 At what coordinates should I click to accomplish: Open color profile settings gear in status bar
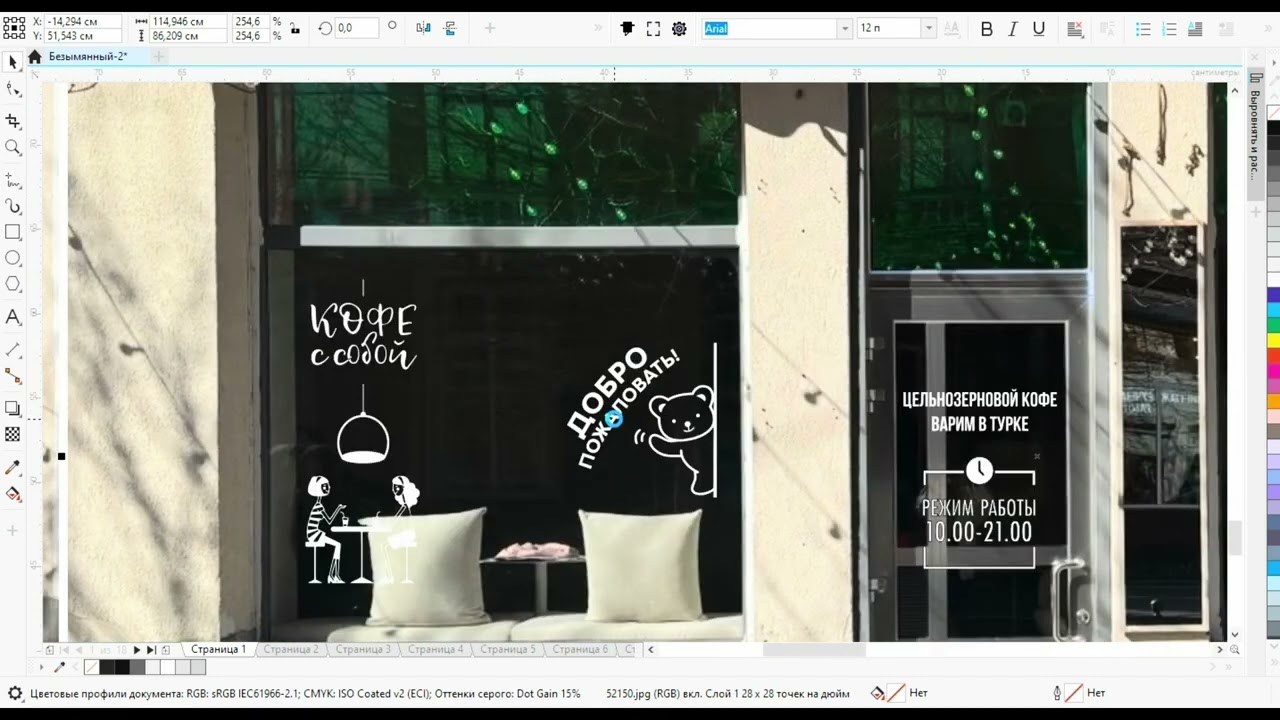(15, 693)
